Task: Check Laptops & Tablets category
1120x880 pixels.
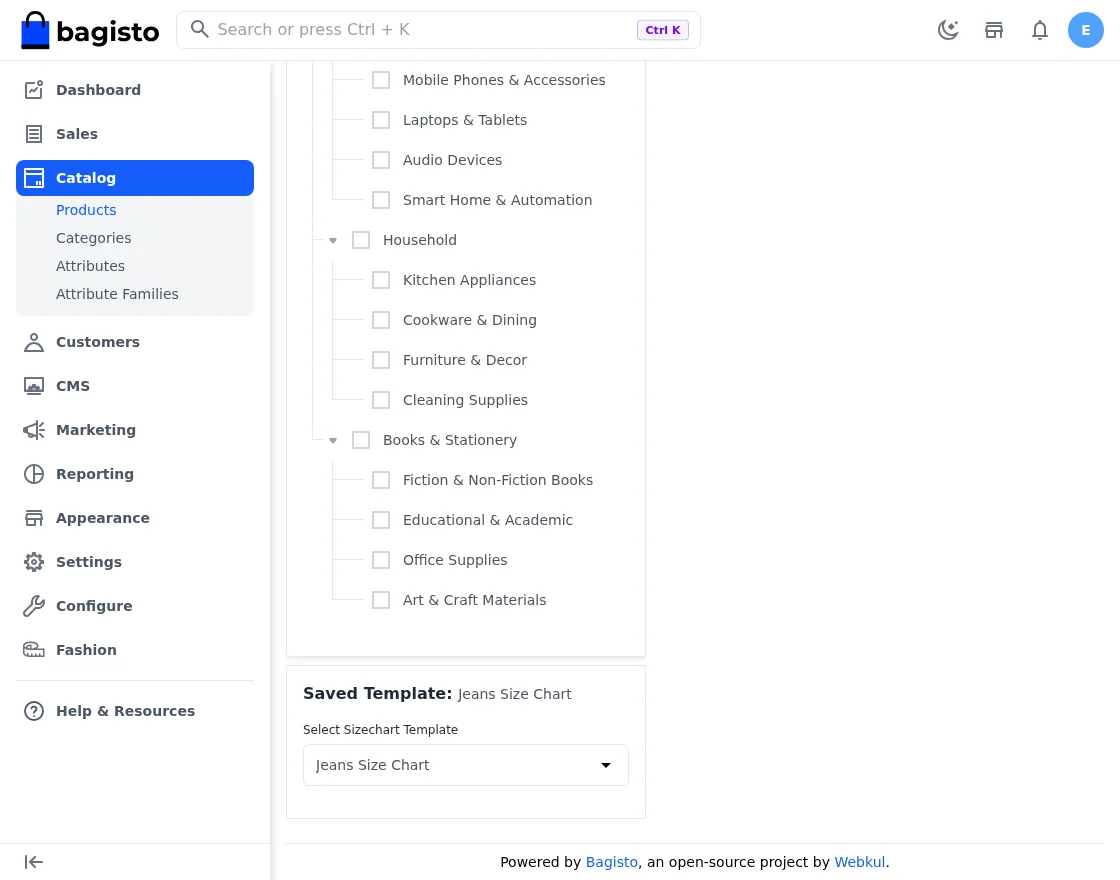Action: 381,120
